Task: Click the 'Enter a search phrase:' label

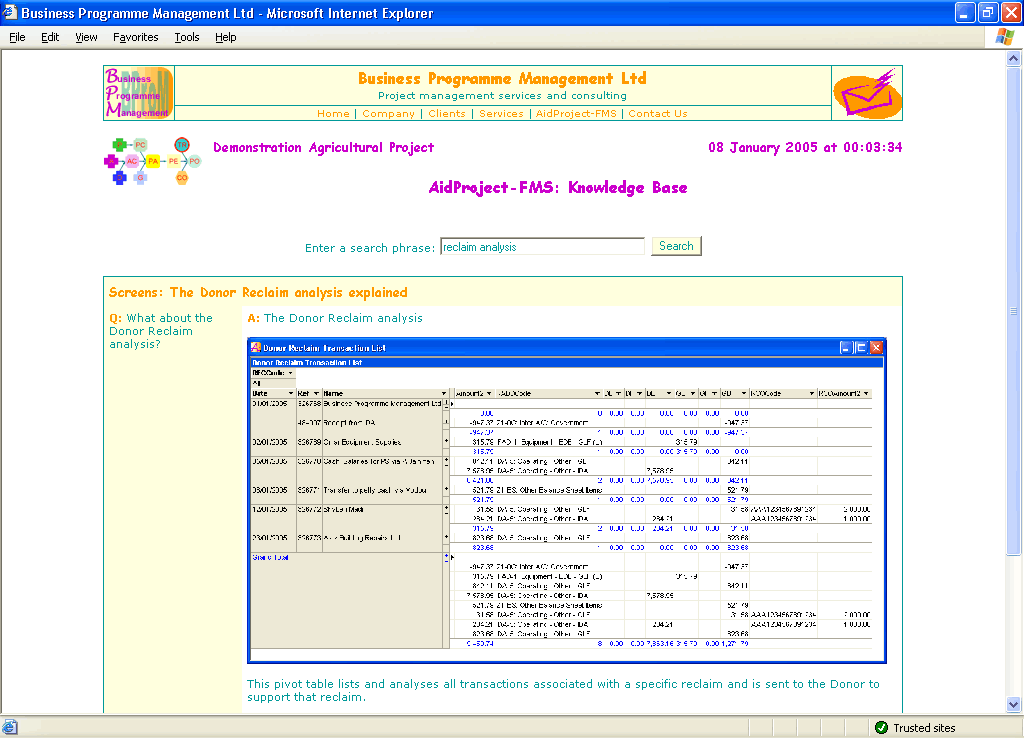Action: tap(370, 248)
